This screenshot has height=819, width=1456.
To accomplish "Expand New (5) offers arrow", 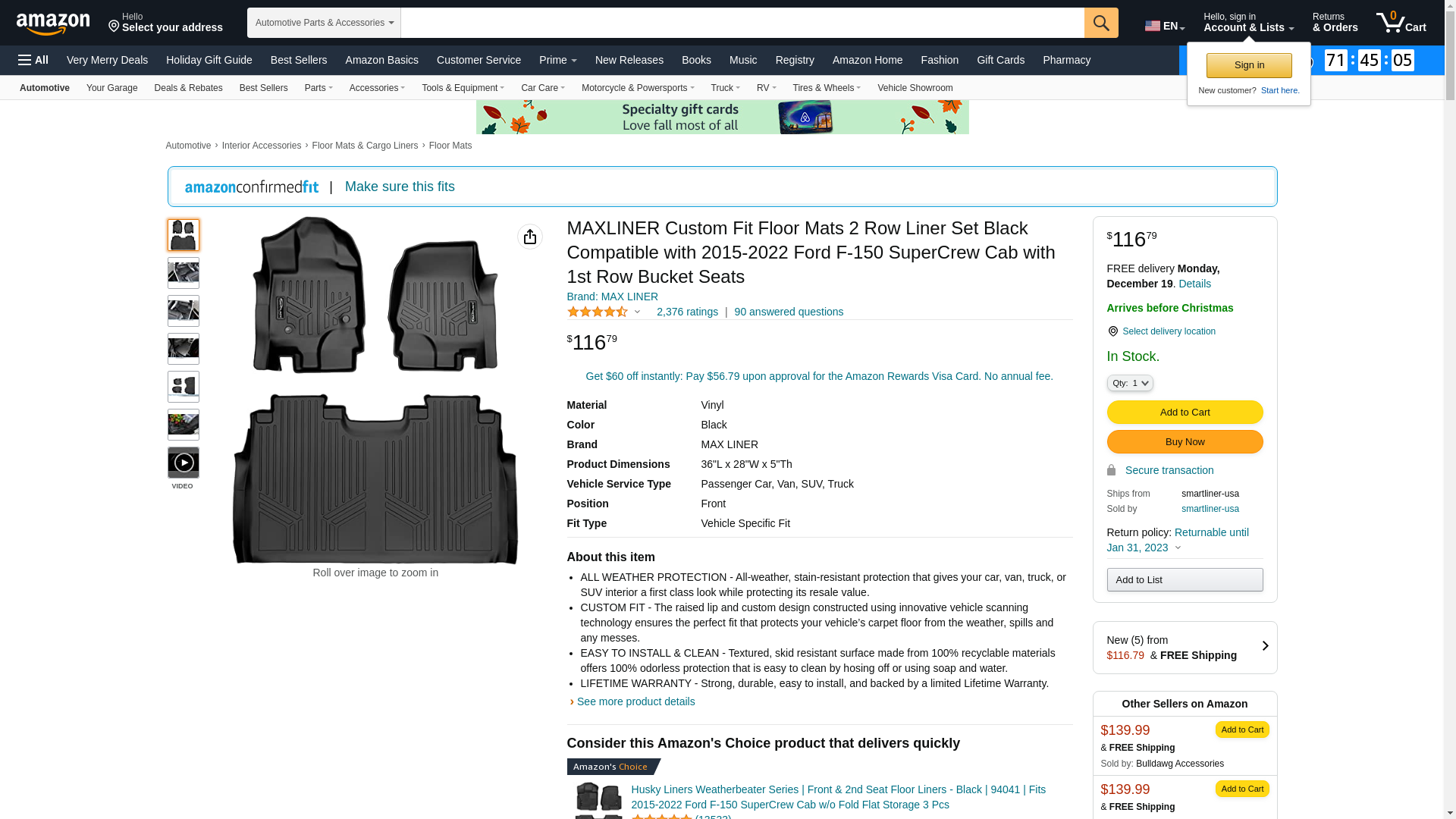I will [x=1264, y=647].
